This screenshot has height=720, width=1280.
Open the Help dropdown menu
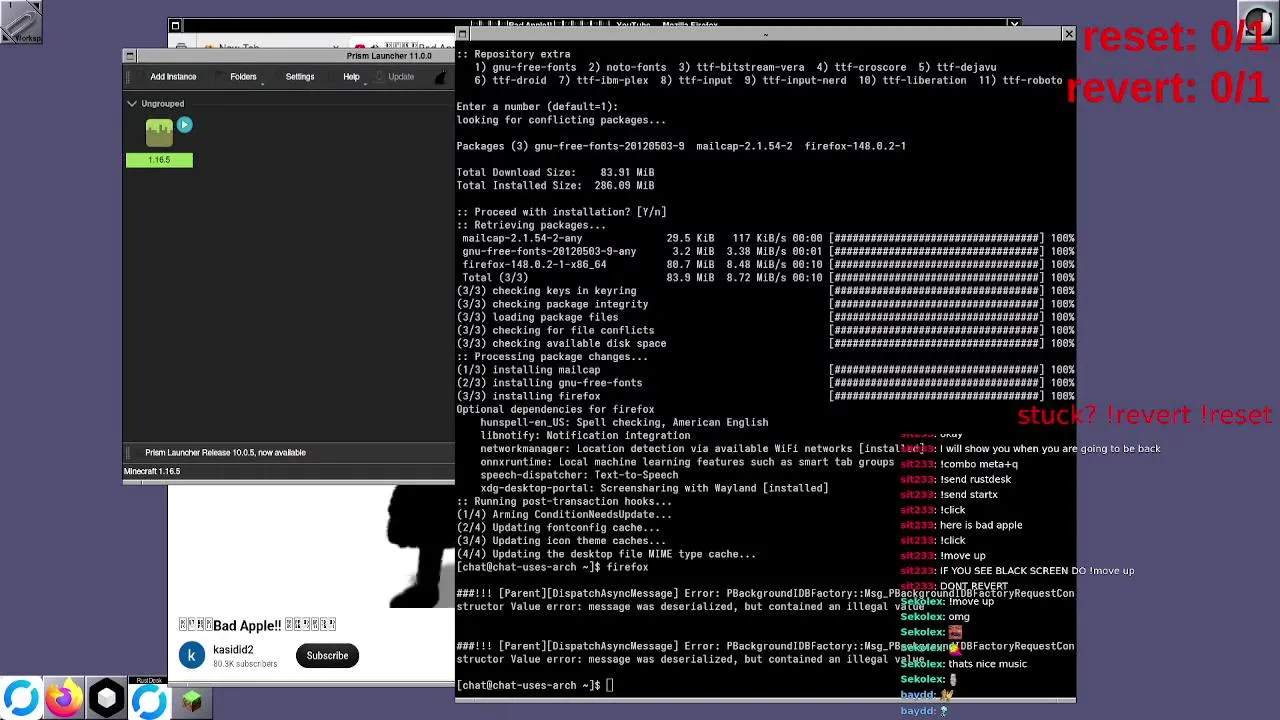tap(351, 77)
